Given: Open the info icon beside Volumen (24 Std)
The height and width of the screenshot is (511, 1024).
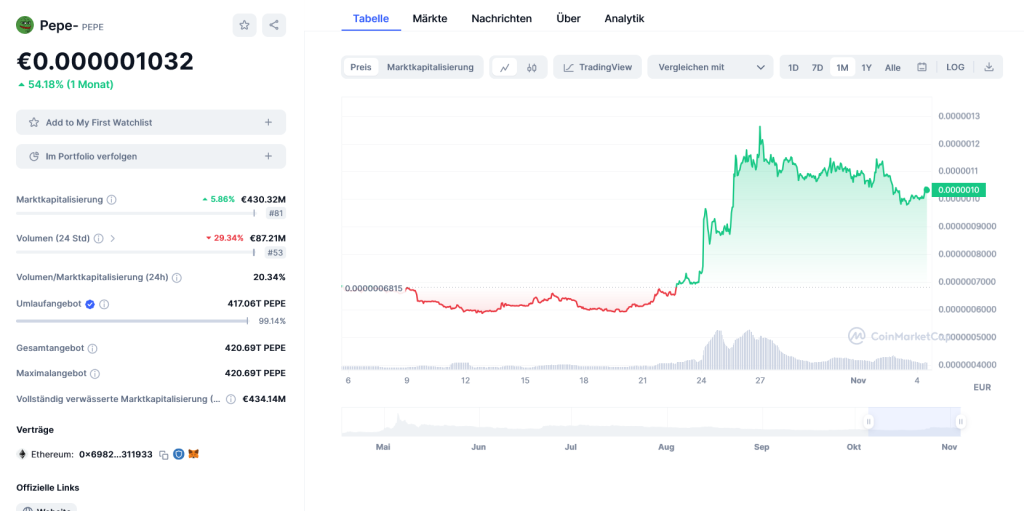Looking at the screenshot, I should (x=99, y=239).
